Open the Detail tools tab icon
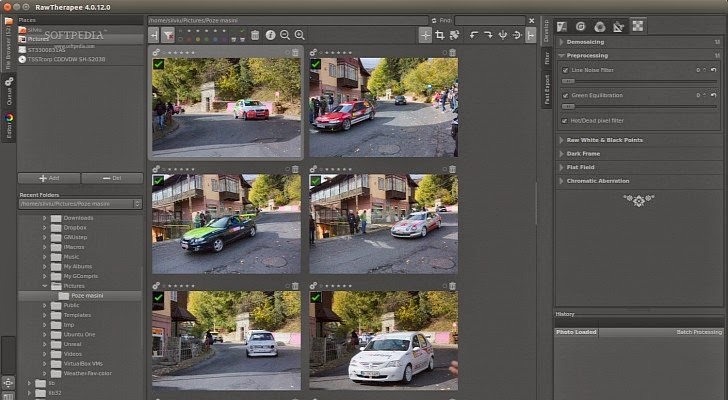 click(x=580, y=26)
